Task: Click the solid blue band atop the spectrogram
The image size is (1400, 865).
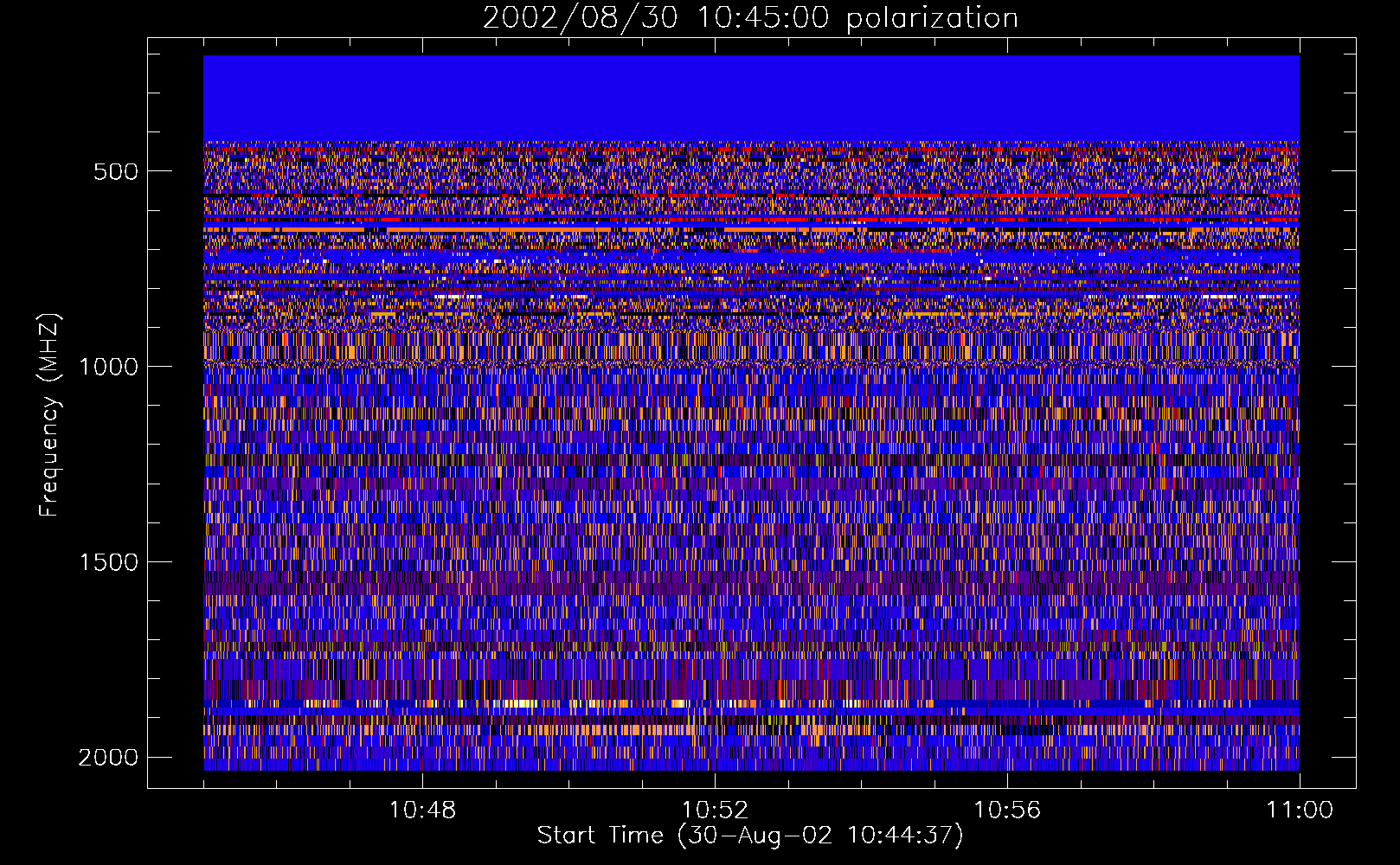Action: 751,99
